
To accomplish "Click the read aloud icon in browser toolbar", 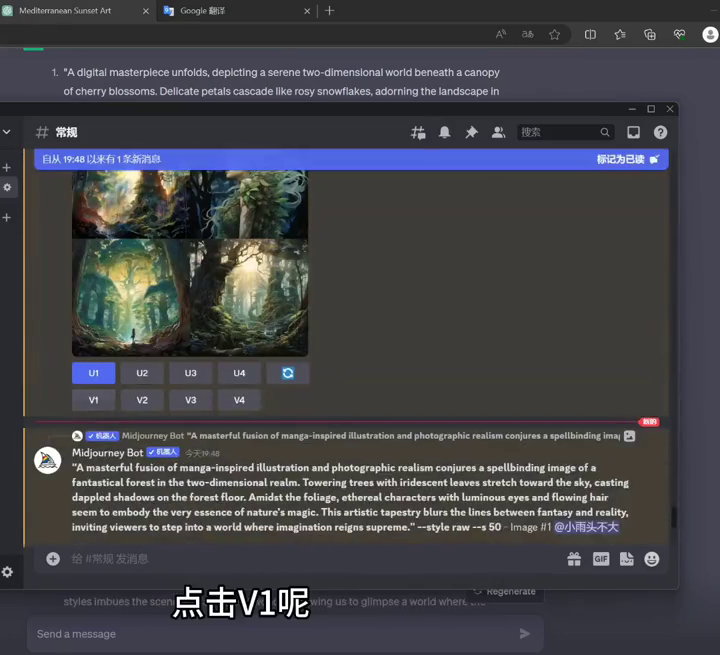I will (501, 34).
